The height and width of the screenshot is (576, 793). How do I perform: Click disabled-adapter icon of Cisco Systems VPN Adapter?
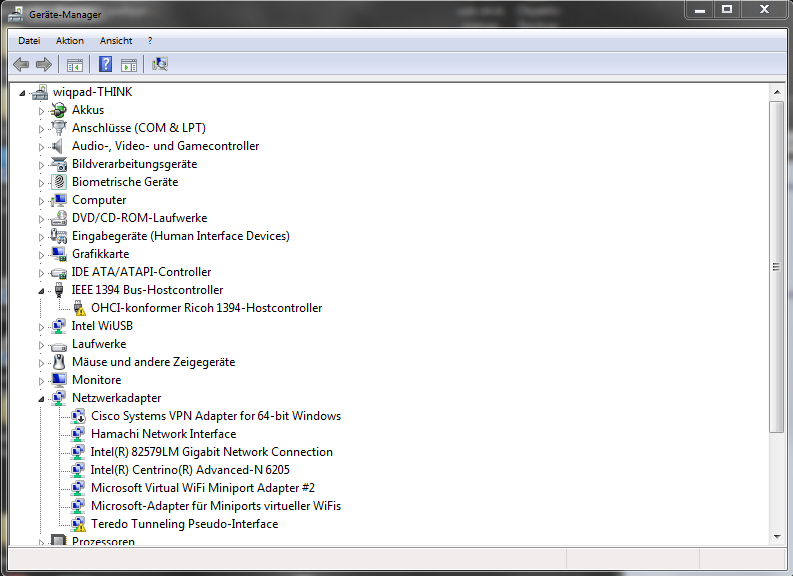pyautogui.click(x=78, y=416)
